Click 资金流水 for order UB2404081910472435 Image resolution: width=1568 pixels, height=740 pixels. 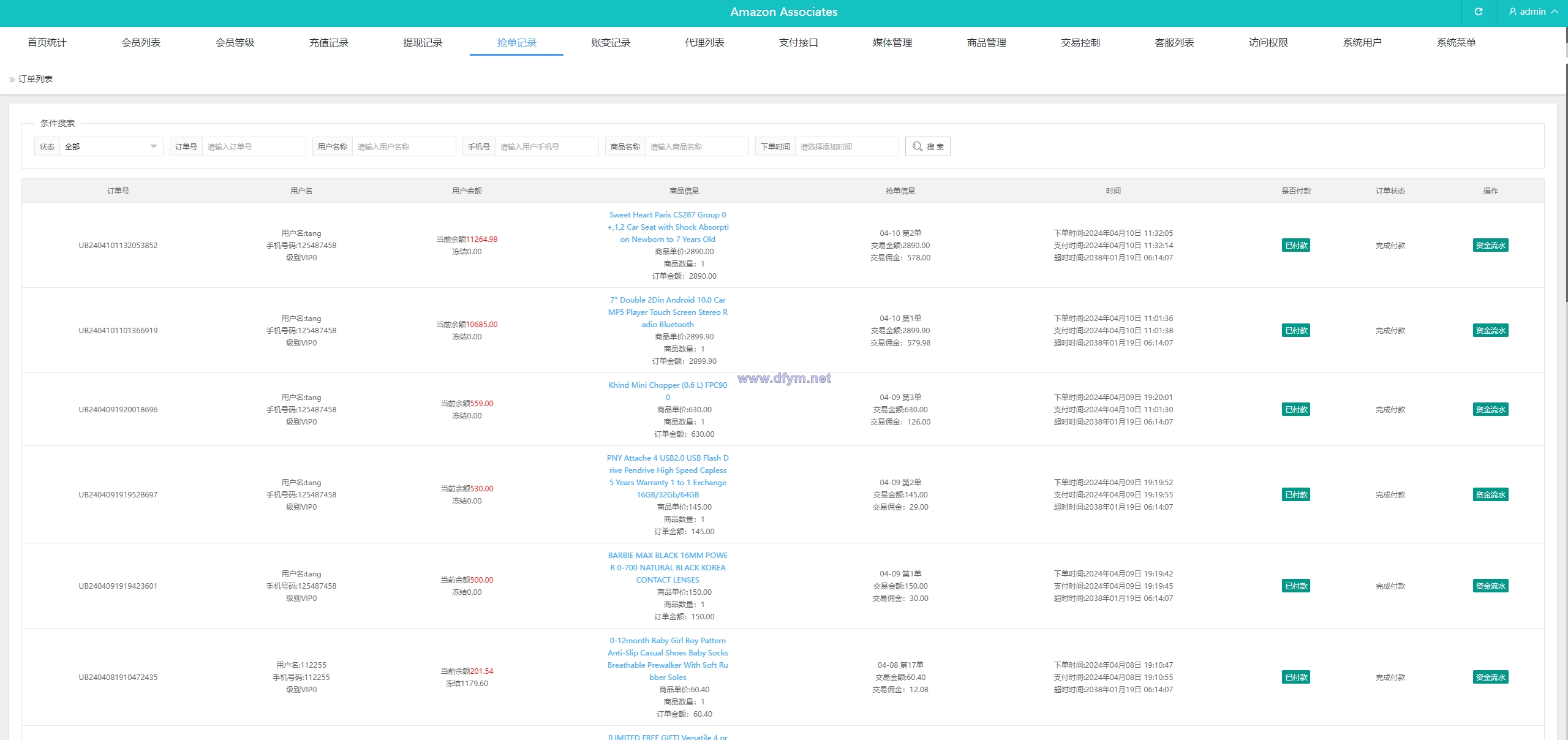1490,677
